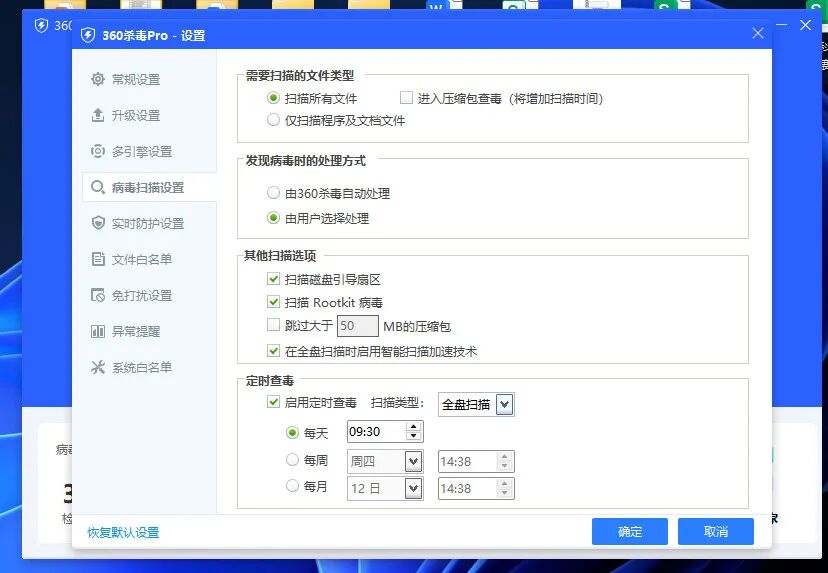Click the 文件白名单 document icon
The width and height of the screenshot is (828, 573).
pyautogui.click(x=98, y=259)
